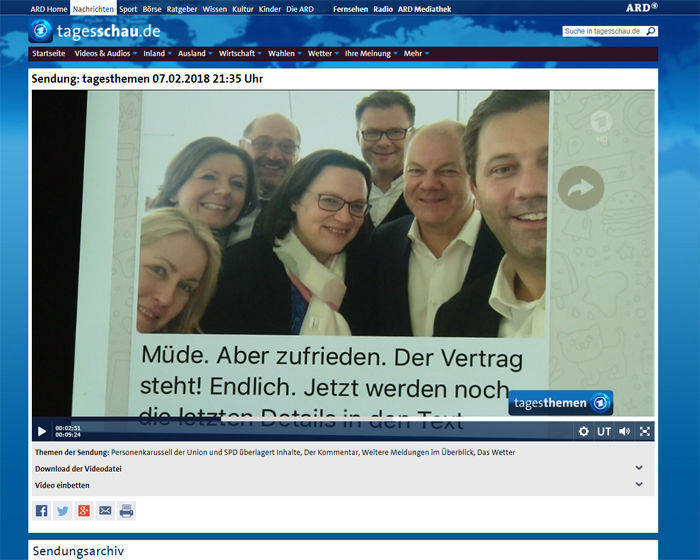Open the 'Inland' dropdown menu
This screenshot has height=560, width=700.
coord(157,53)
